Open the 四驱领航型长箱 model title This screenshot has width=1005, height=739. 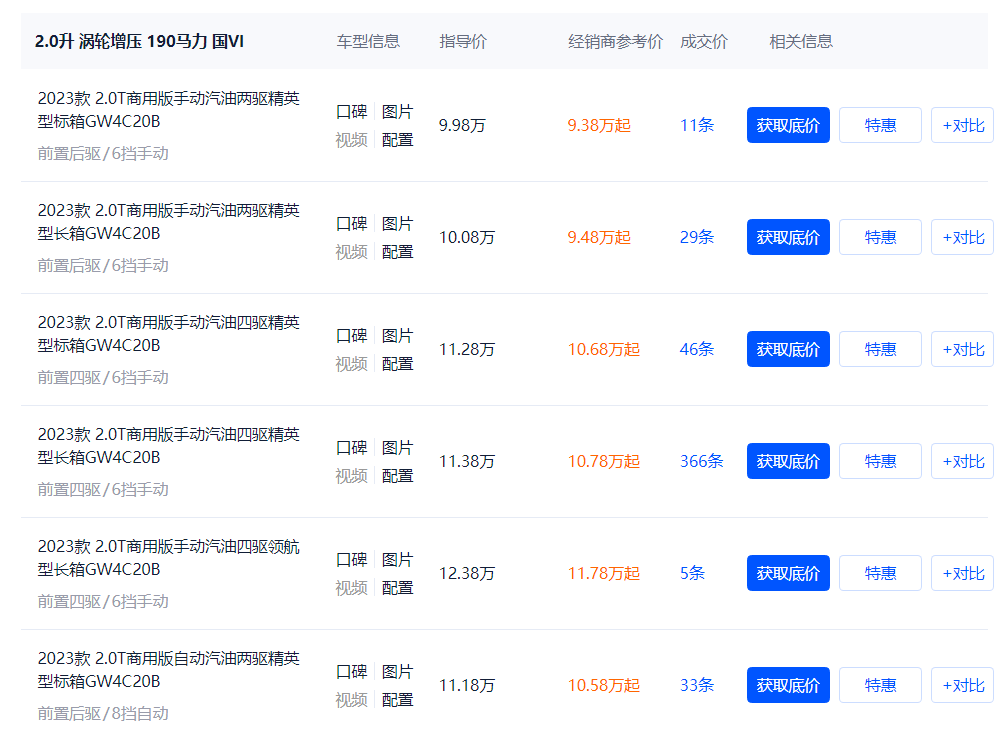tap(168, 558)
